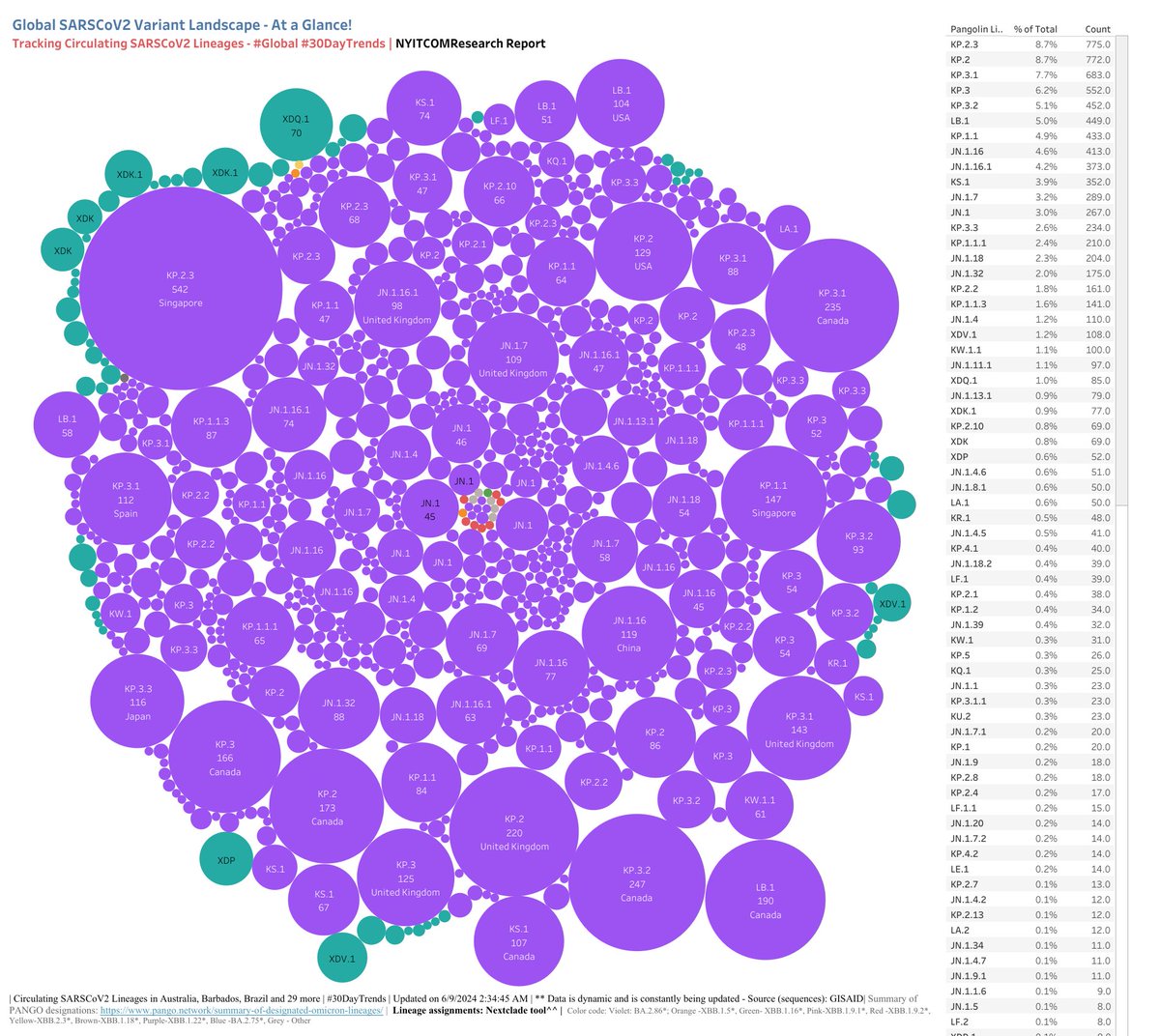
Task: Select the KP.1.1.3 row in lineage table
Action: coord(1029,303)
